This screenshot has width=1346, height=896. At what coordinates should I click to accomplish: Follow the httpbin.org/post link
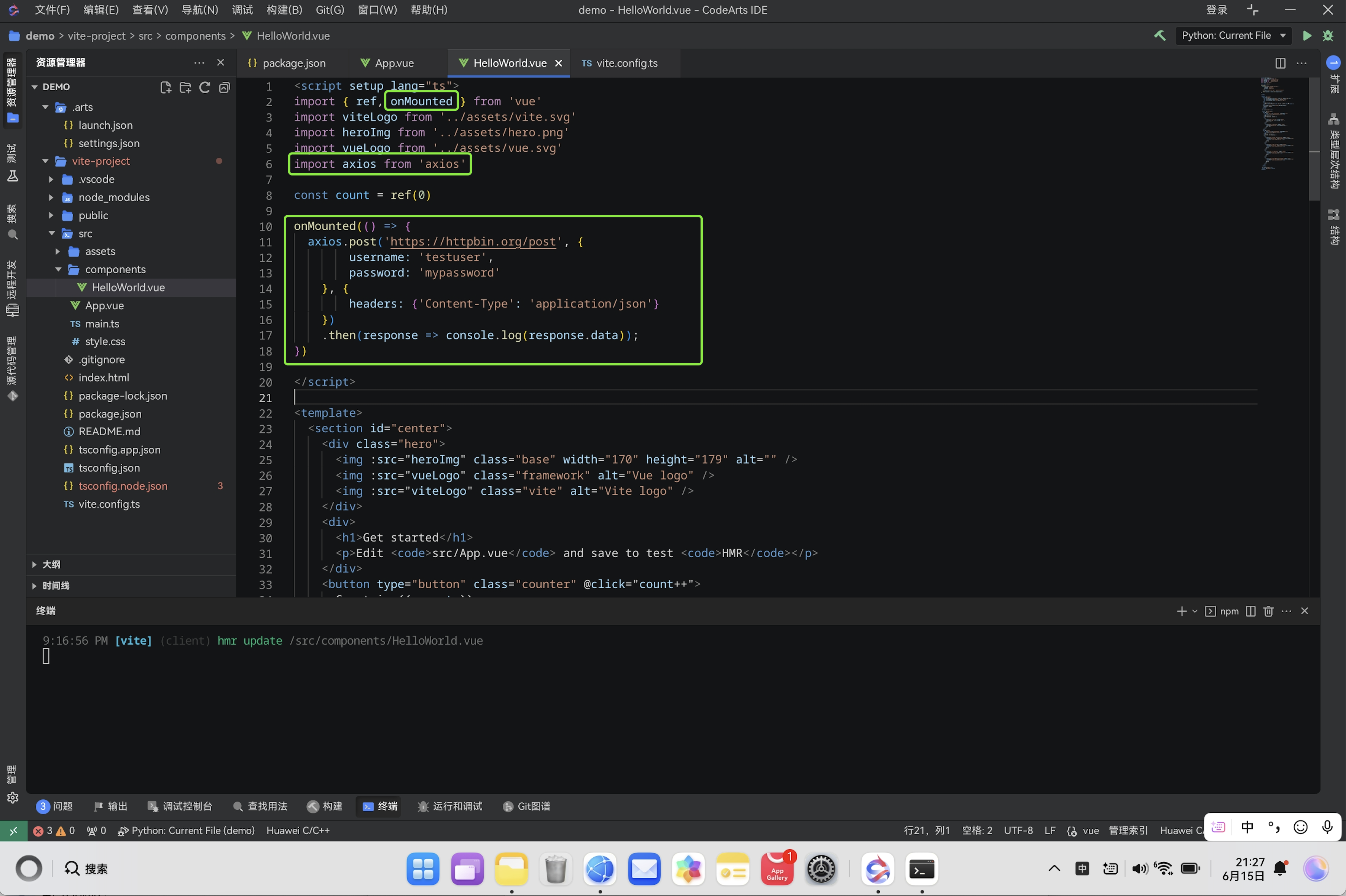pyautogui.click(x=473, y=242)
